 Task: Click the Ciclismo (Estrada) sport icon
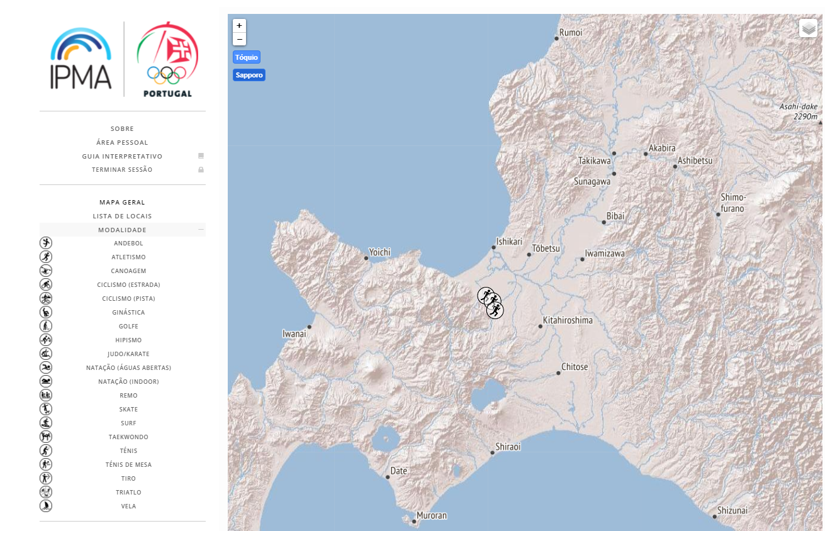click(x=46, y=284)
